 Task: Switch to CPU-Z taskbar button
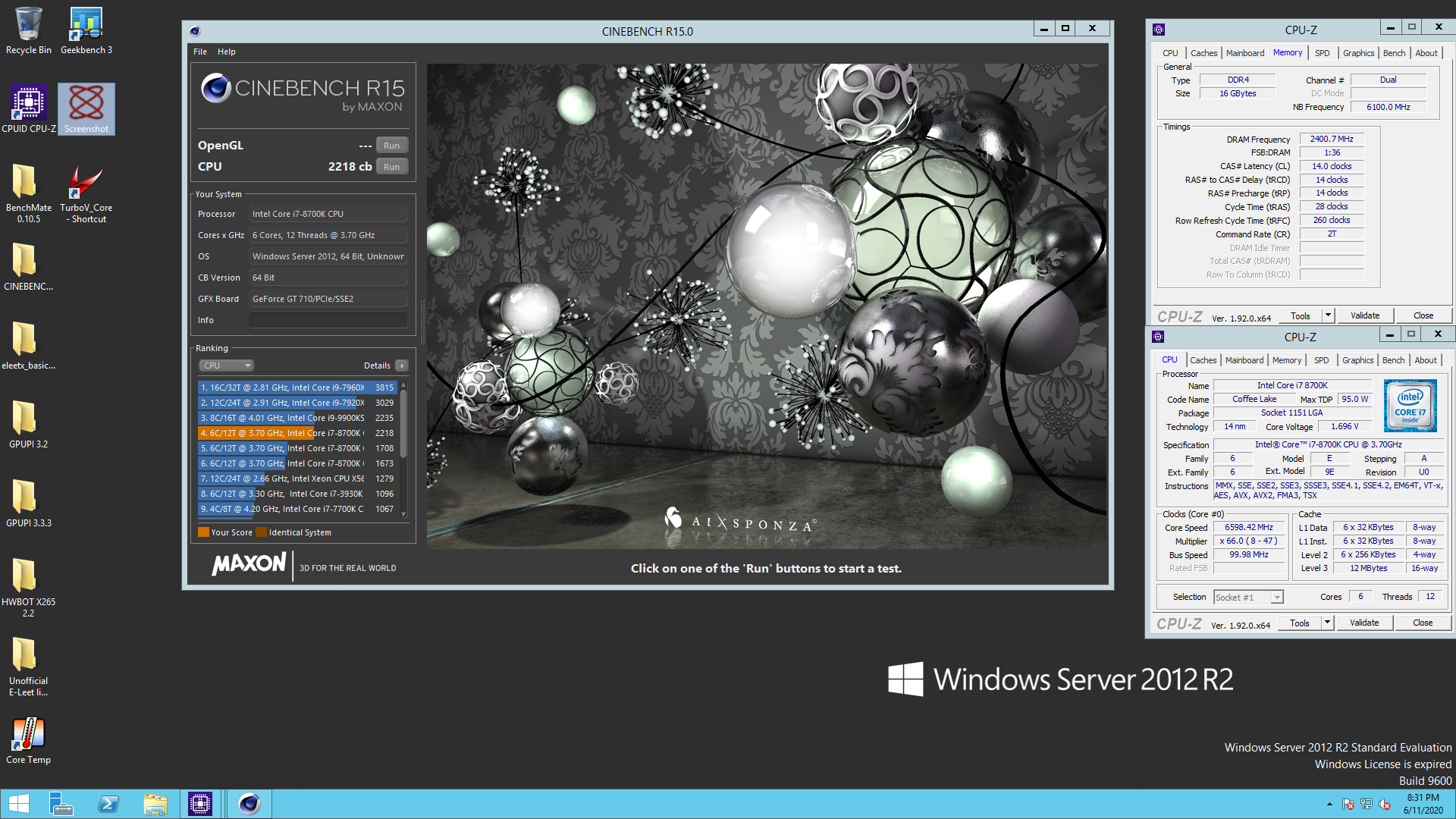(200, 804)
